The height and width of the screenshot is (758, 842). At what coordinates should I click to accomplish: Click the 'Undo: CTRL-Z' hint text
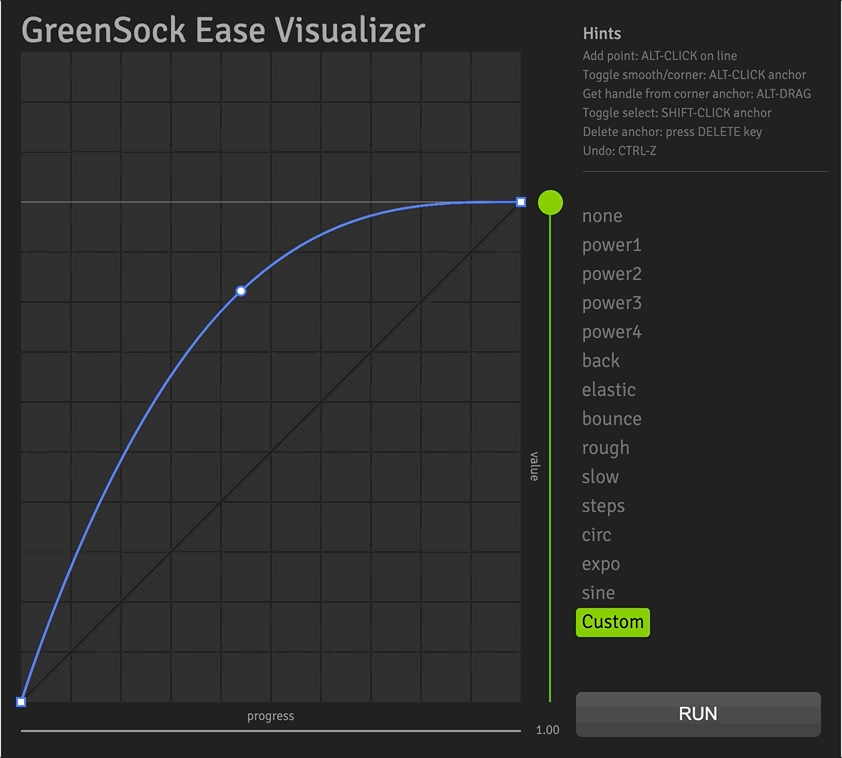(x=619, y=151)
